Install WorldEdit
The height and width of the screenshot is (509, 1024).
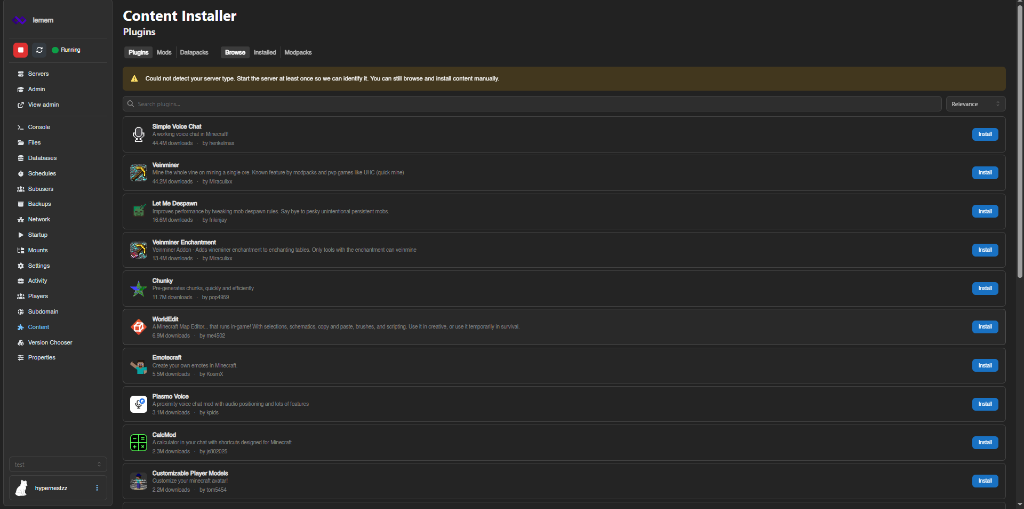985,327
